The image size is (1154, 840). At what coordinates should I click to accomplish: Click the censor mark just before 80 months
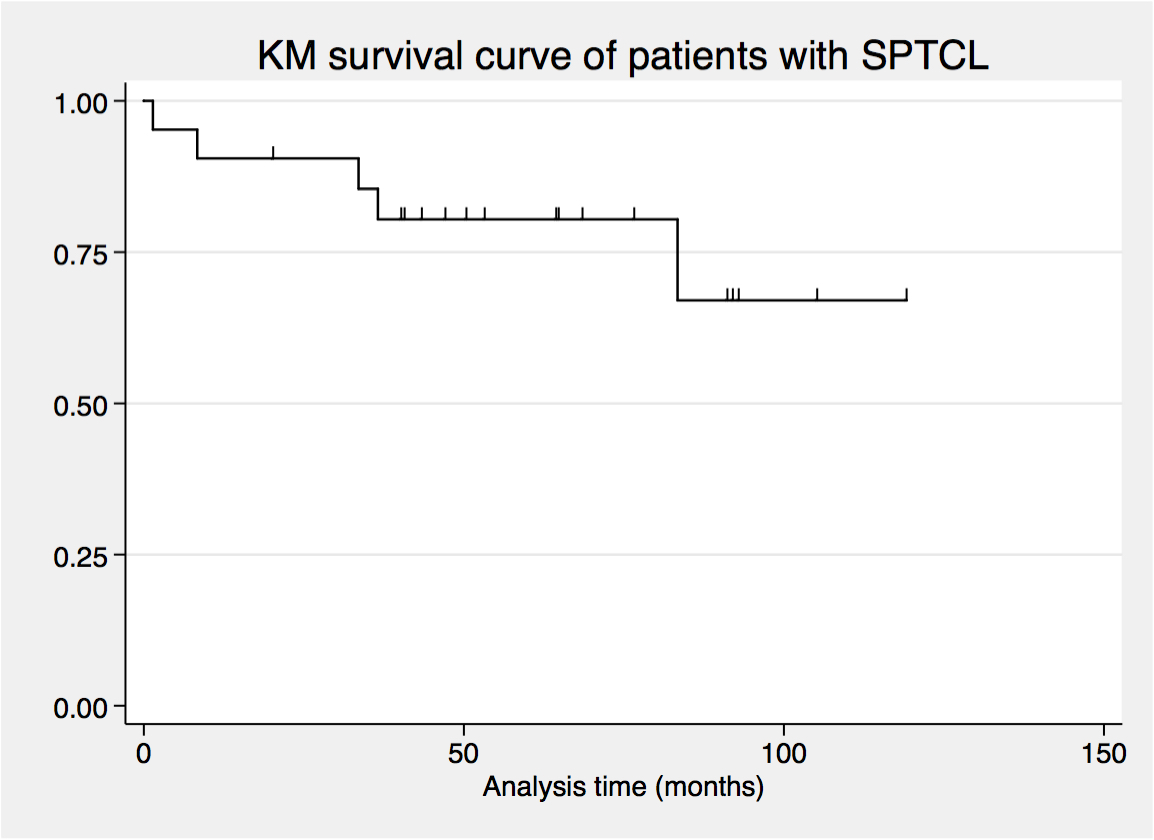point(634,213)
